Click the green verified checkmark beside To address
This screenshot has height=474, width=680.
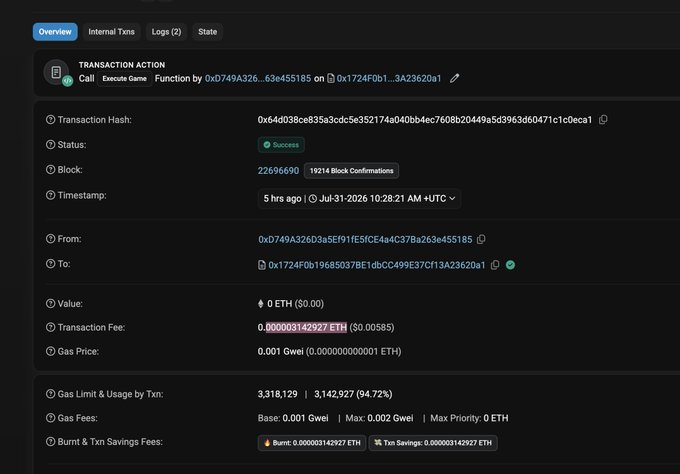tap(510, 265)
